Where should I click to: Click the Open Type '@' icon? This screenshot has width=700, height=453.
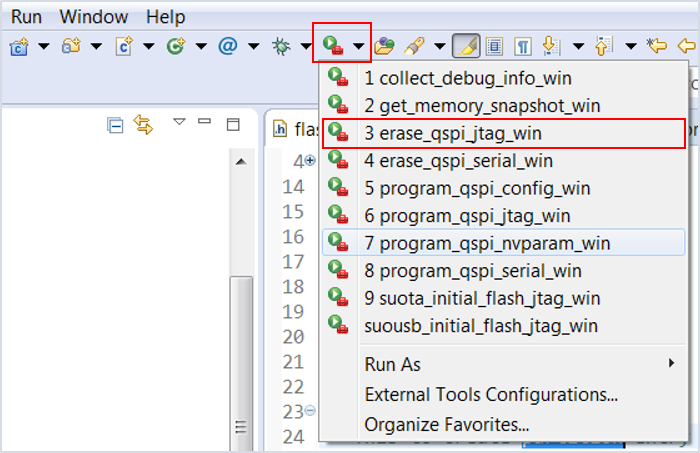click(x=227, y=46)
